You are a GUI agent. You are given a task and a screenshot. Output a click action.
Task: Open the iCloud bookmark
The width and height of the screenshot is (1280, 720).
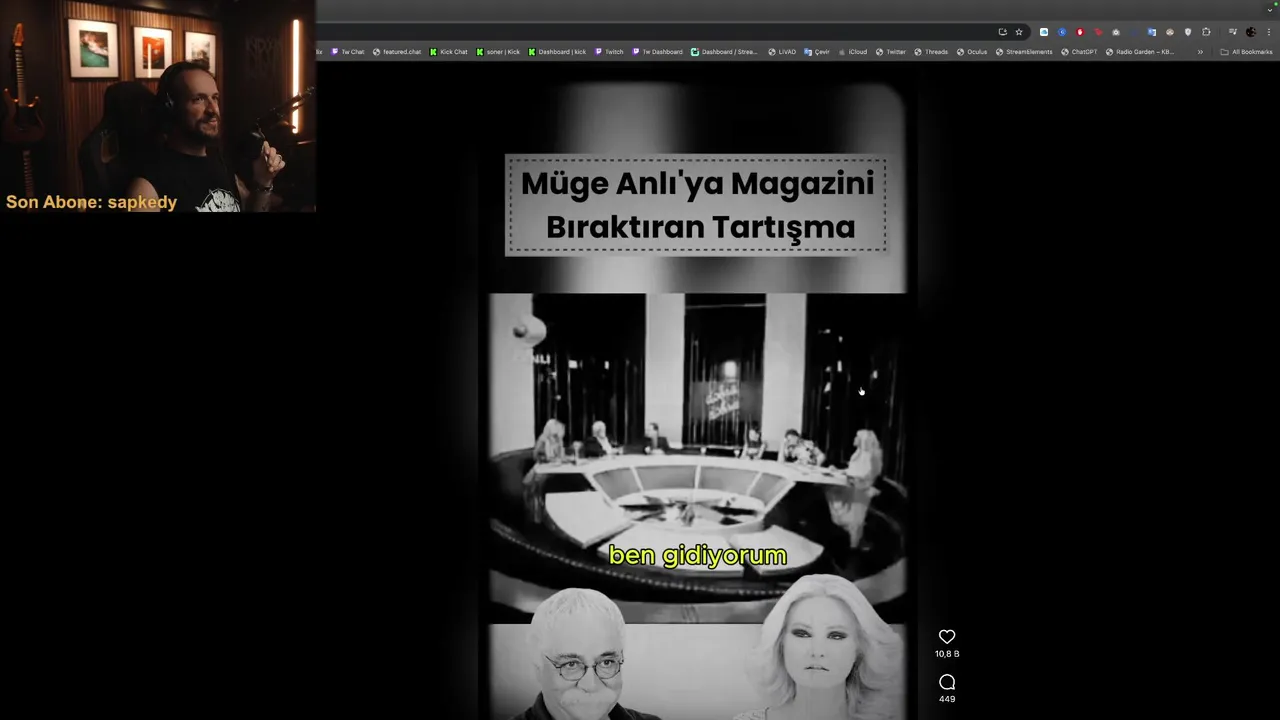853,52
